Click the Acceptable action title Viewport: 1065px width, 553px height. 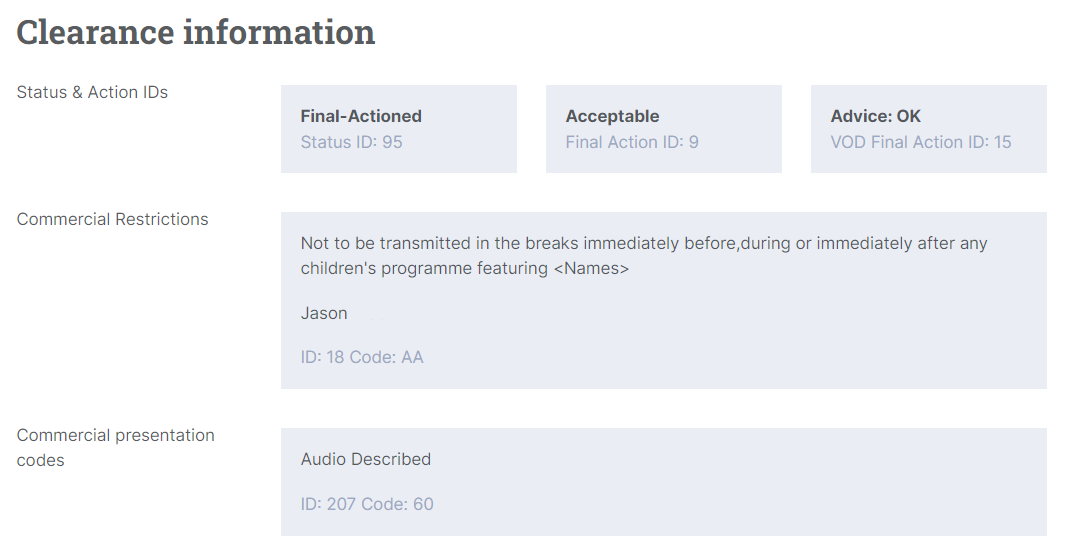point(612,116)
